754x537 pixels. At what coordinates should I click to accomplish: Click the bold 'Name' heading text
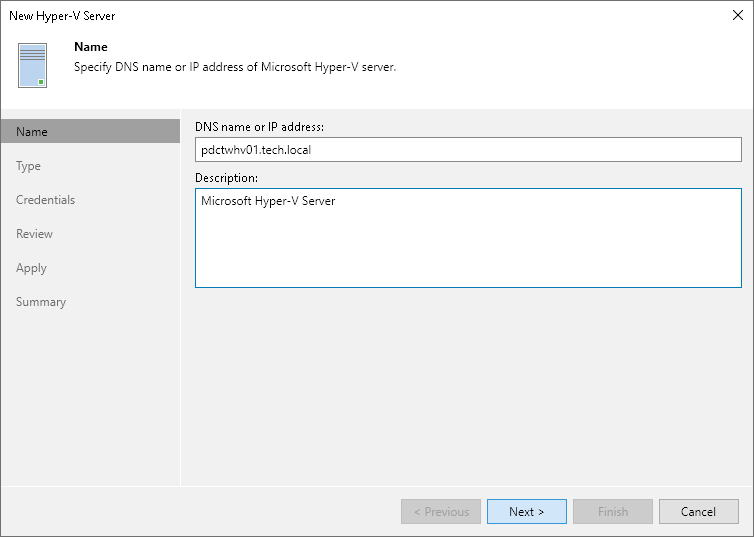point(91,47)
